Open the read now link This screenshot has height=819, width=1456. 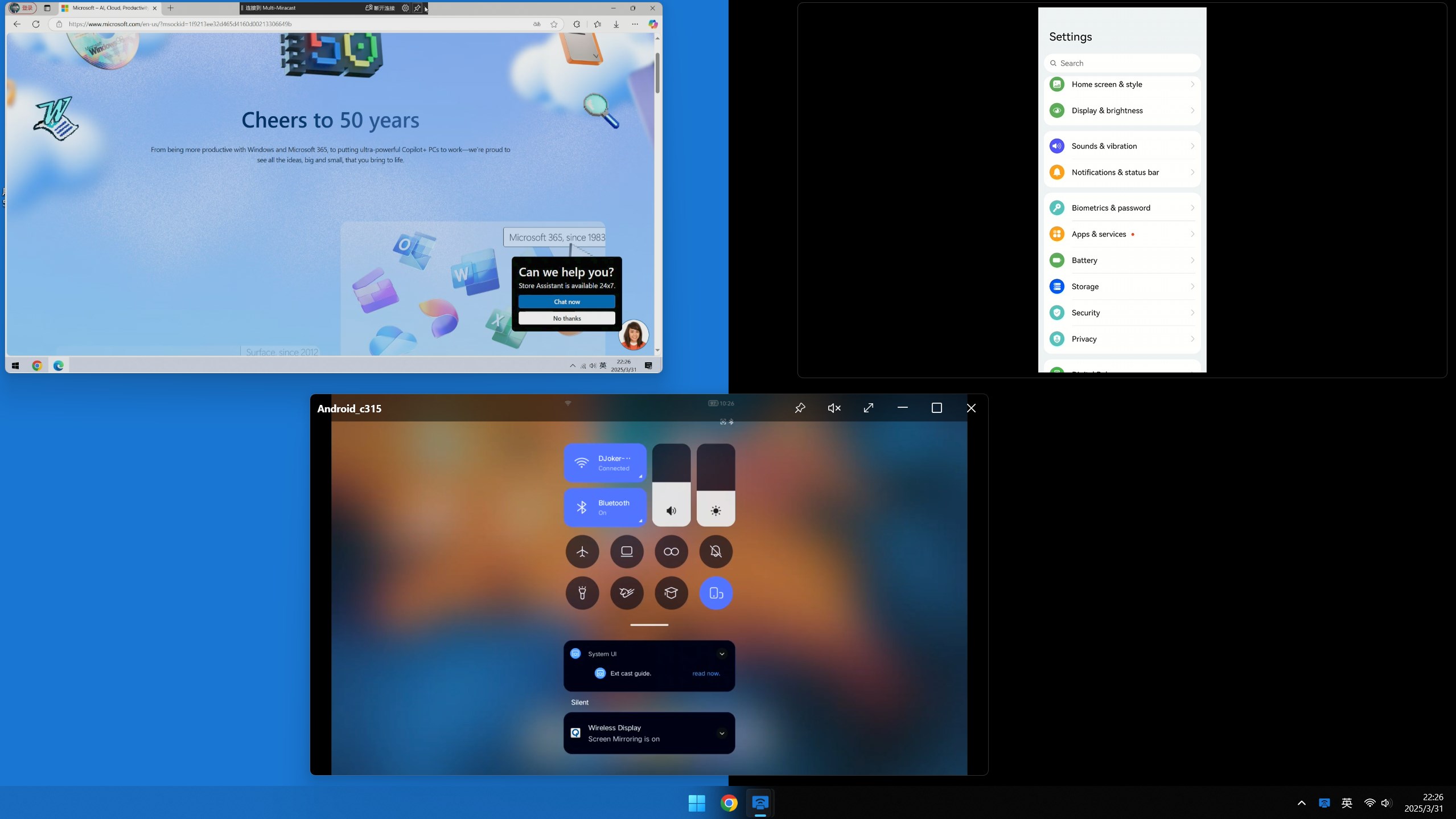coord(706,673)
